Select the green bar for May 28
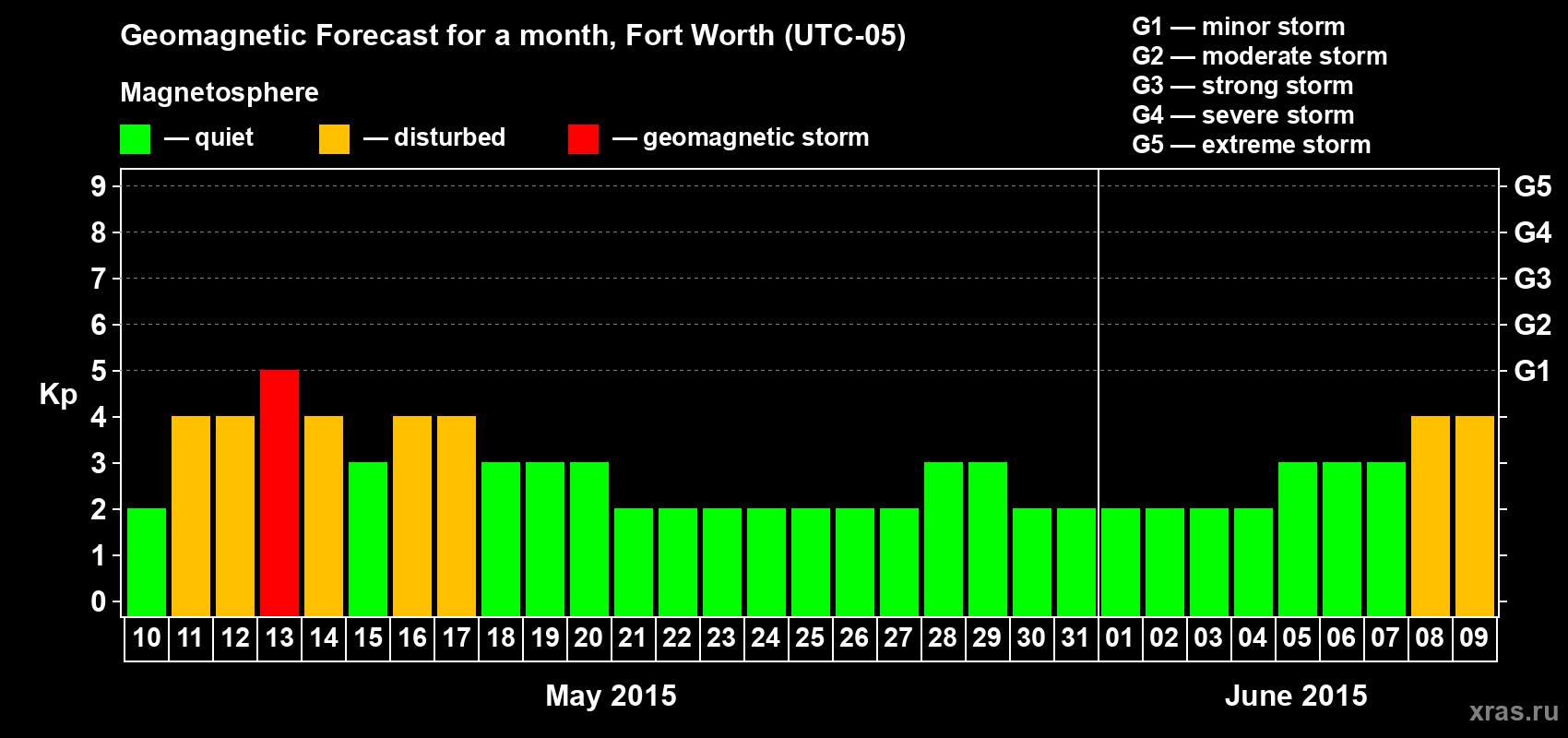Image resolution: width=1568 pixels, height=738 pixels. click(944, 539)
